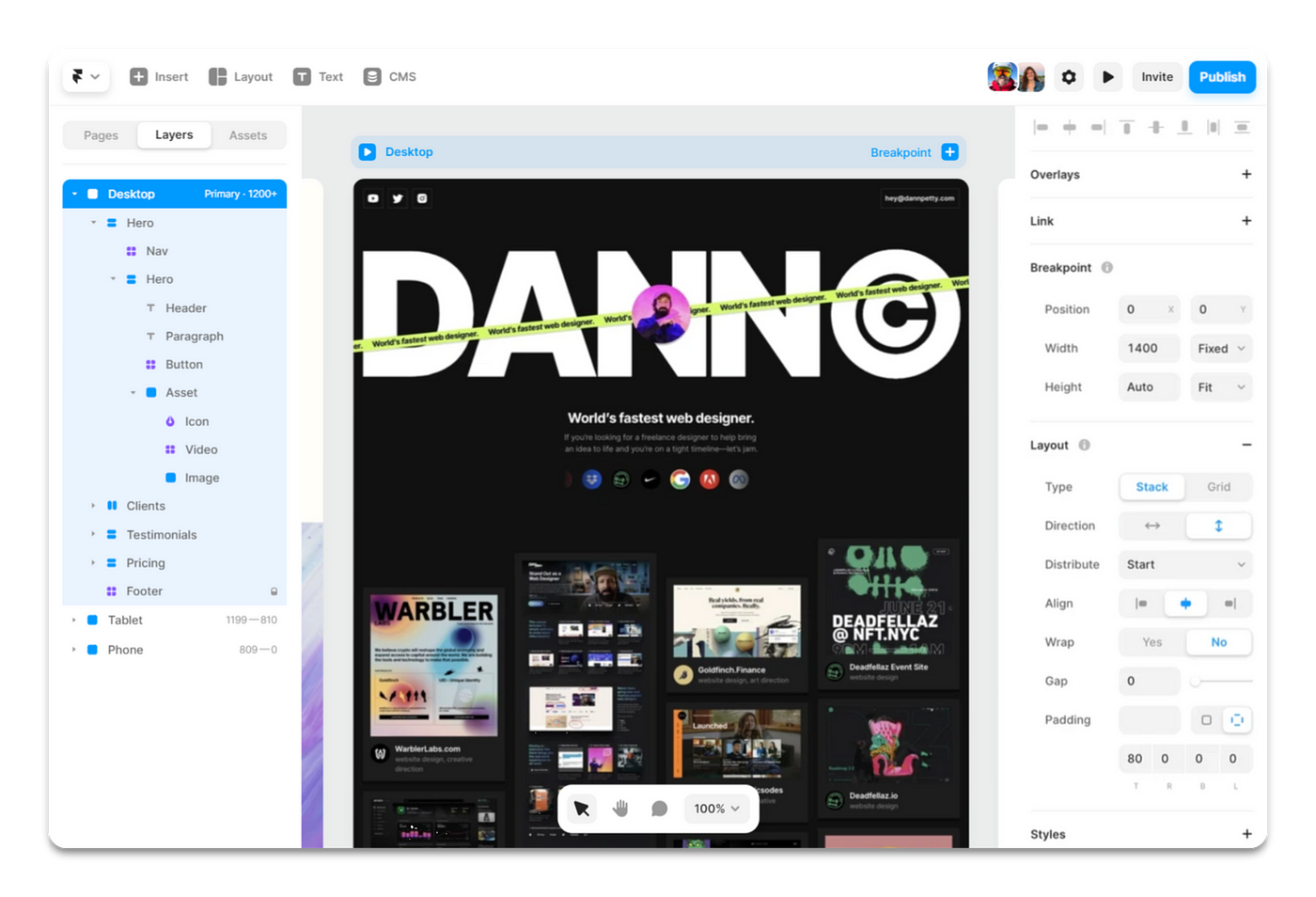Click YouTube icon in site preview

[373, 198]
